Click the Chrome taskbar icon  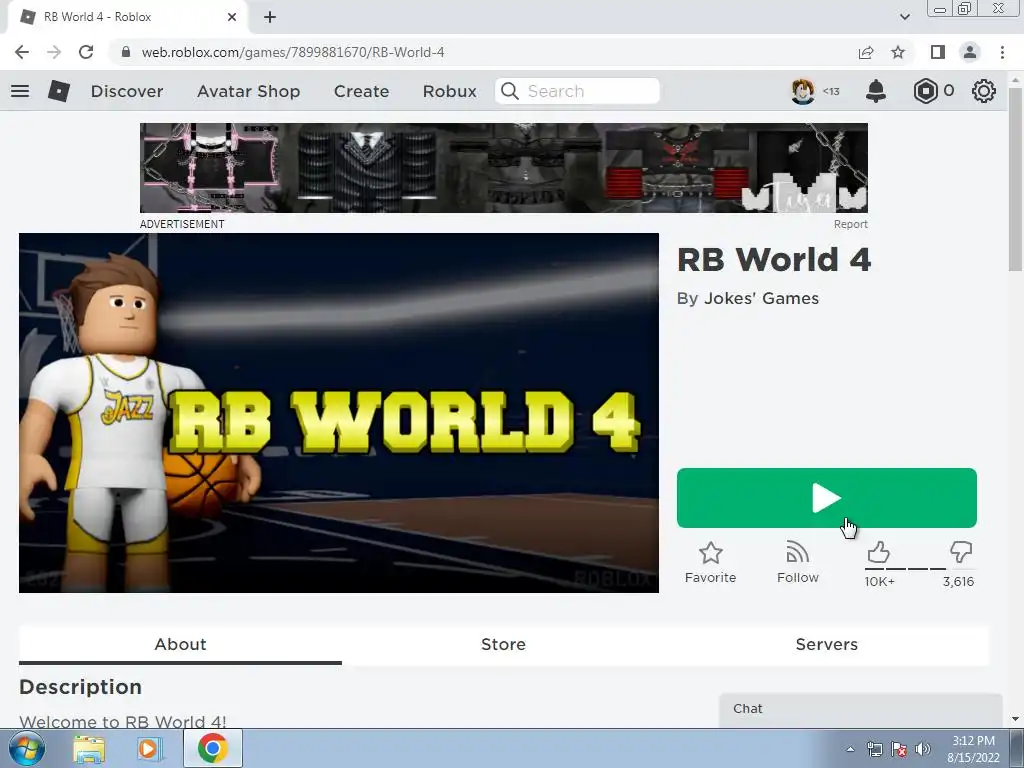[212, 748]
